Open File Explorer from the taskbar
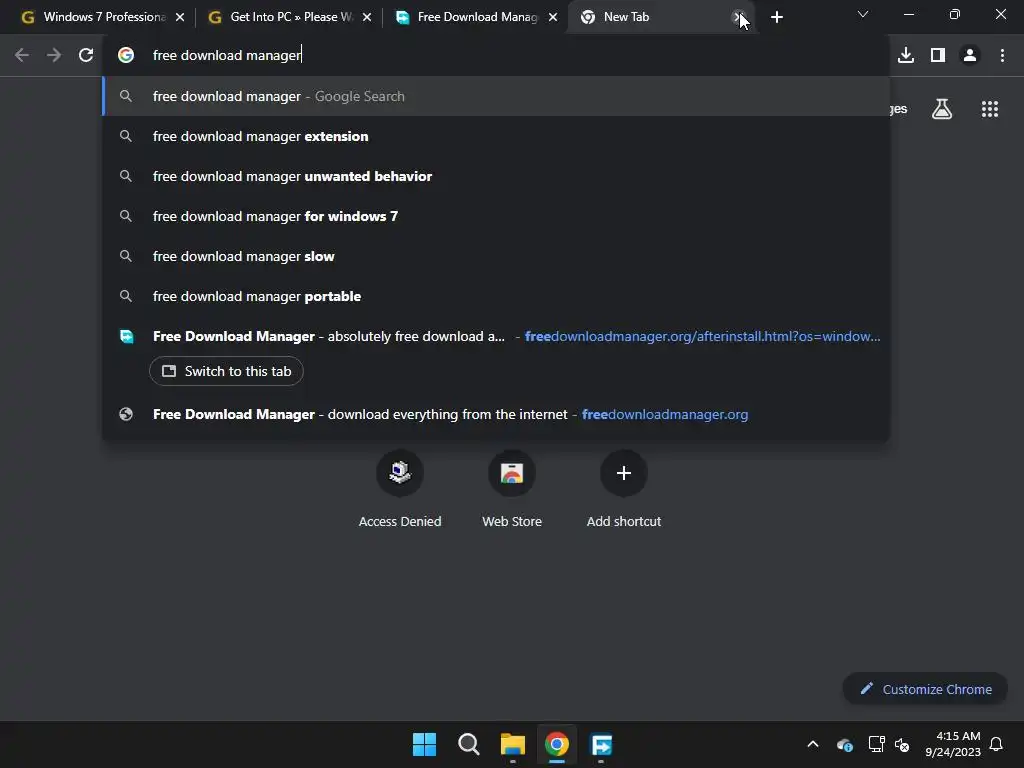 pos(513,744)
